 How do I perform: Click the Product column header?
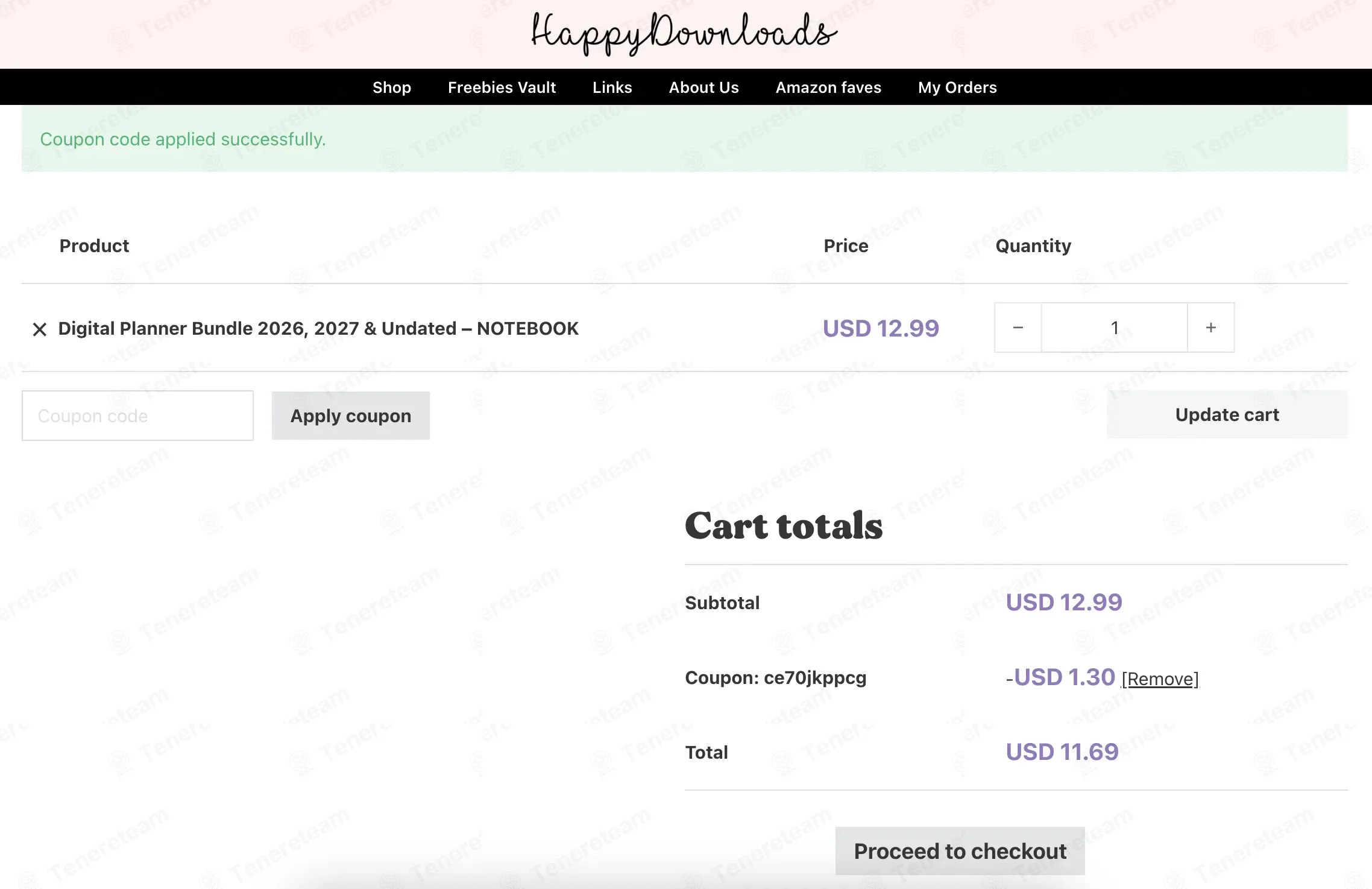(94, 245)
